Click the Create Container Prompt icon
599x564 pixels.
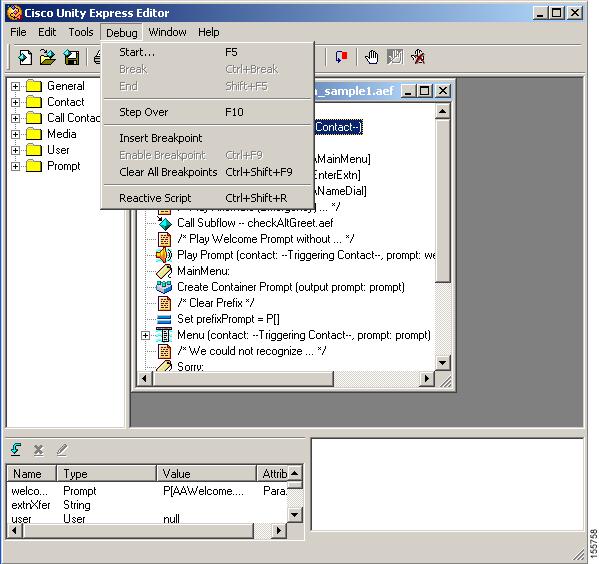click(x=164, y=287)
